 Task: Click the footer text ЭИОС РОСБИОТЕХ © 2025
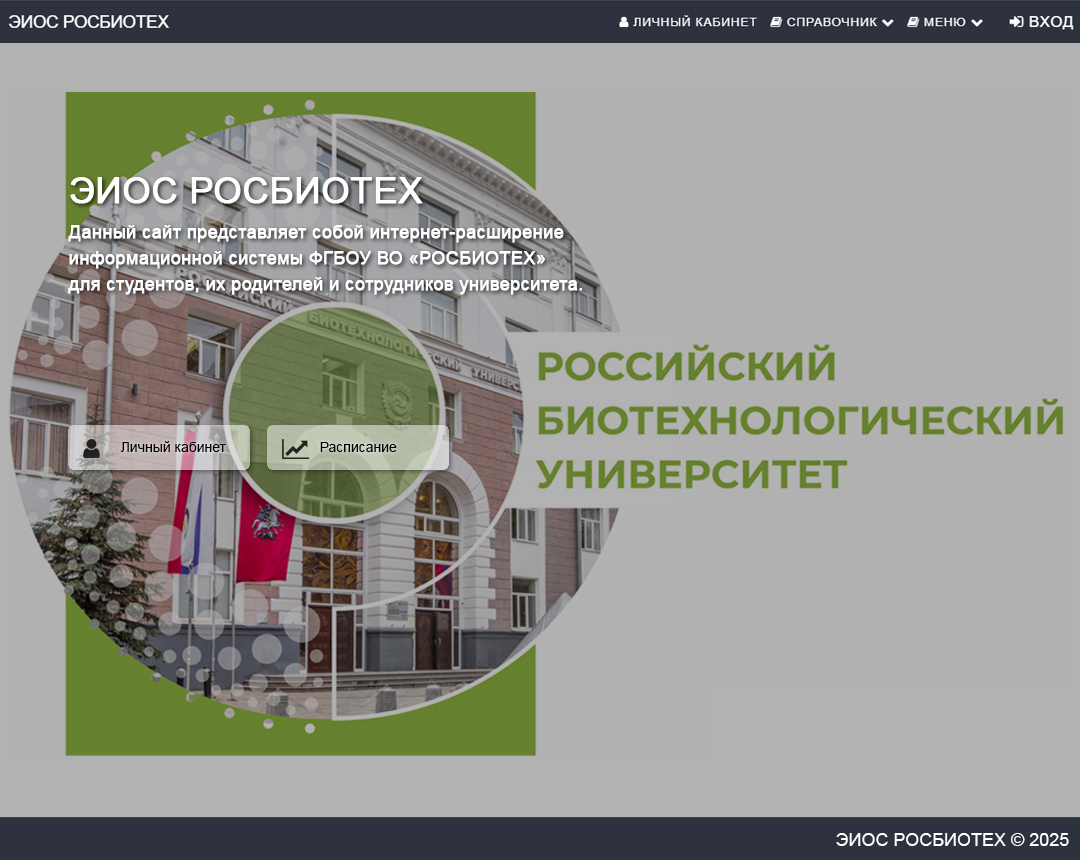click(x=952, y=839)
